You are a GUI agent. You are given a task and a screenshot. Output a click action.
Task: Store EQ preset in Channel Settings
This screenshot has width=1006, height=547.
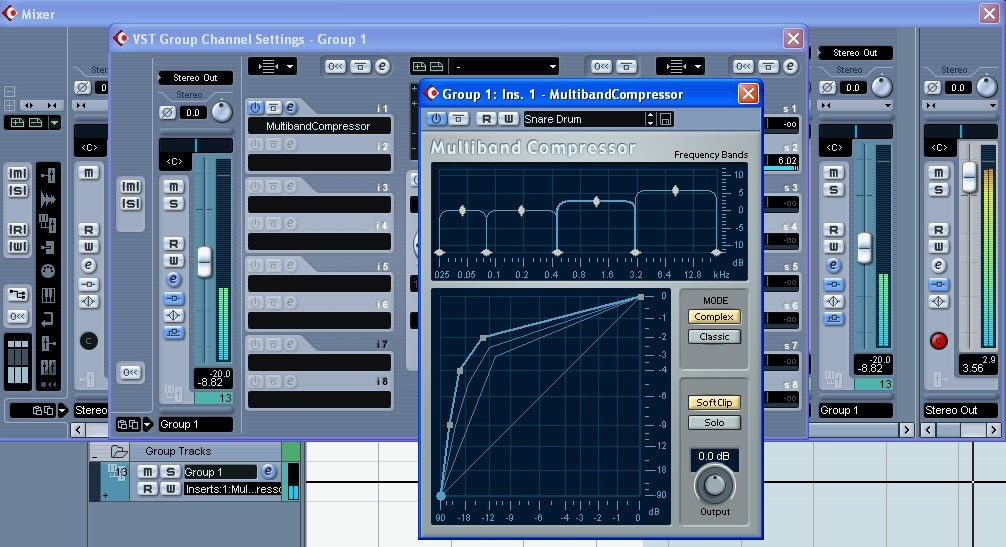tap(419, 66)
